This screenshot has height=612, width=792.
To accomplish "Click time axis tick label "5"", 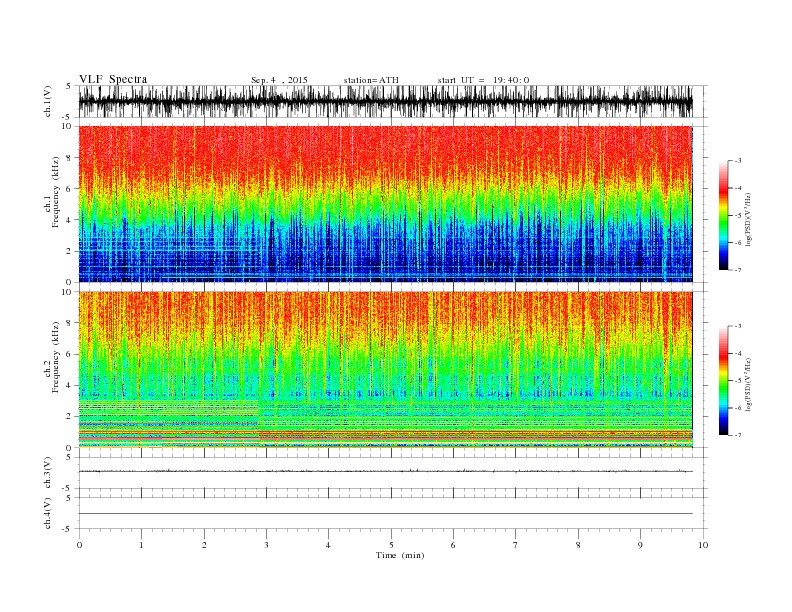I will [x=391, y=545].
